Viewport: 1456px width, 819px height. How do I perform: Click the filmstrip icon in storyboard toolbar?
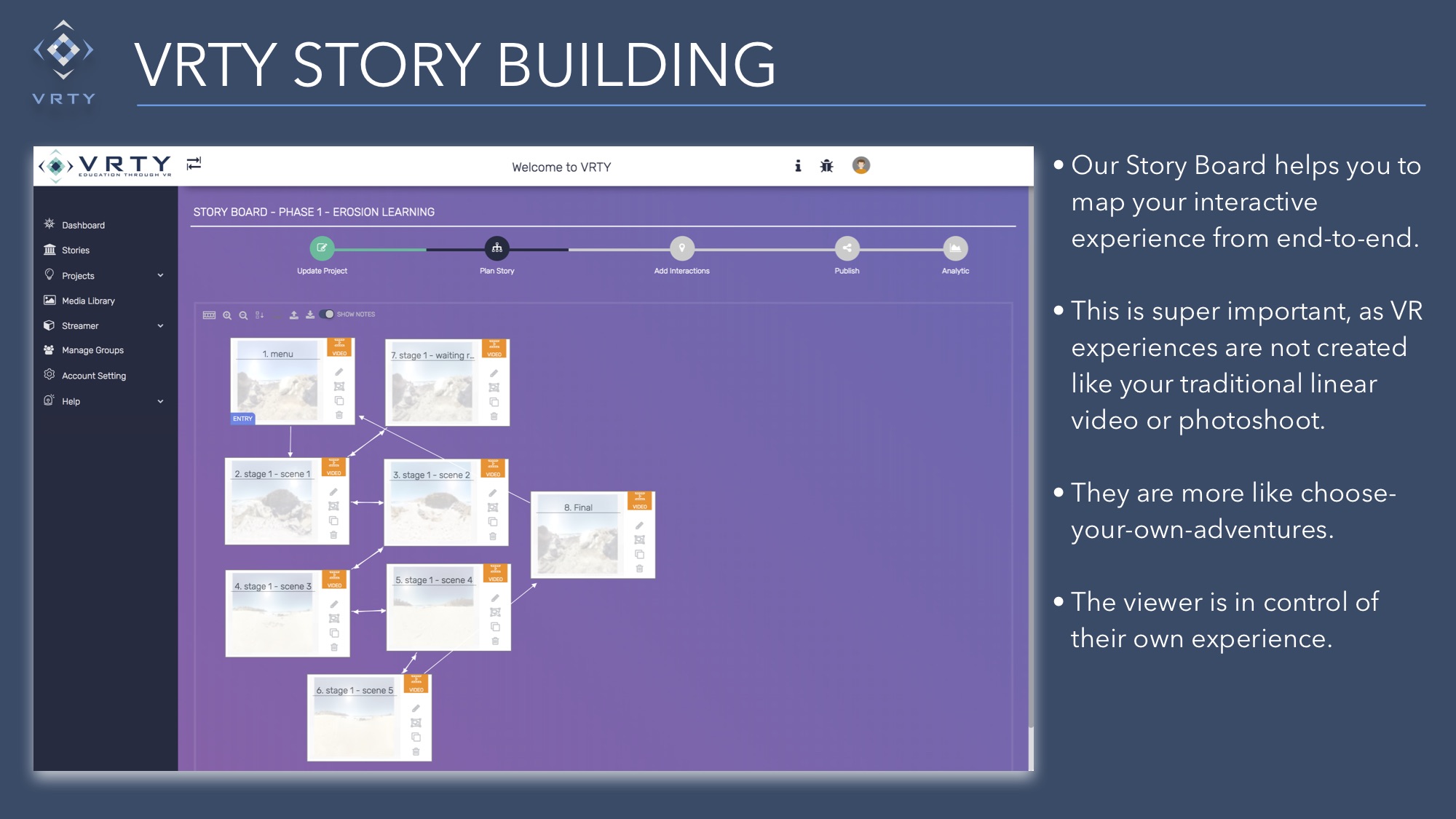pos(209,314)
